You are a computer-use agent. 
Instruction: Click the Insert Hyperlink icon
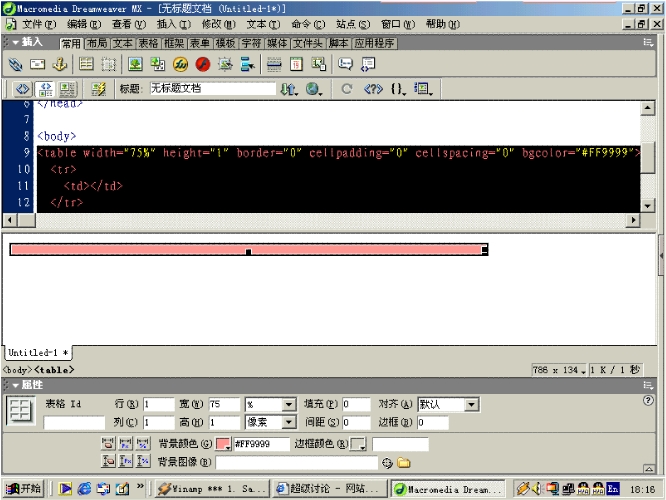pos(15,64)
